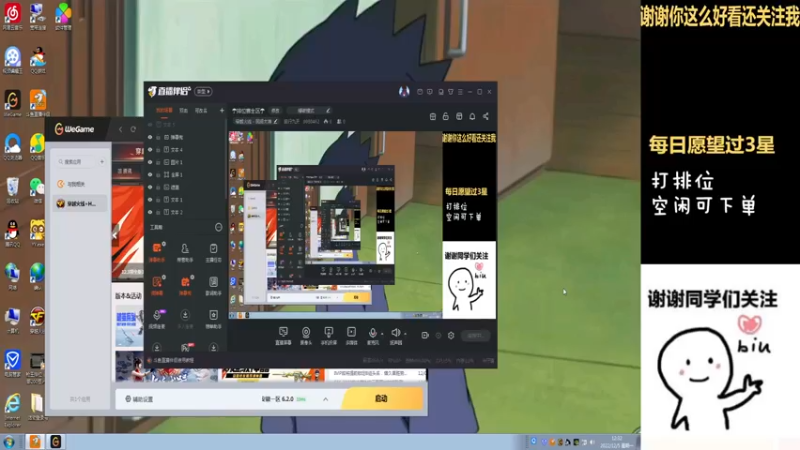Expand the server selection chevron in WeGame

click(326, 399)
